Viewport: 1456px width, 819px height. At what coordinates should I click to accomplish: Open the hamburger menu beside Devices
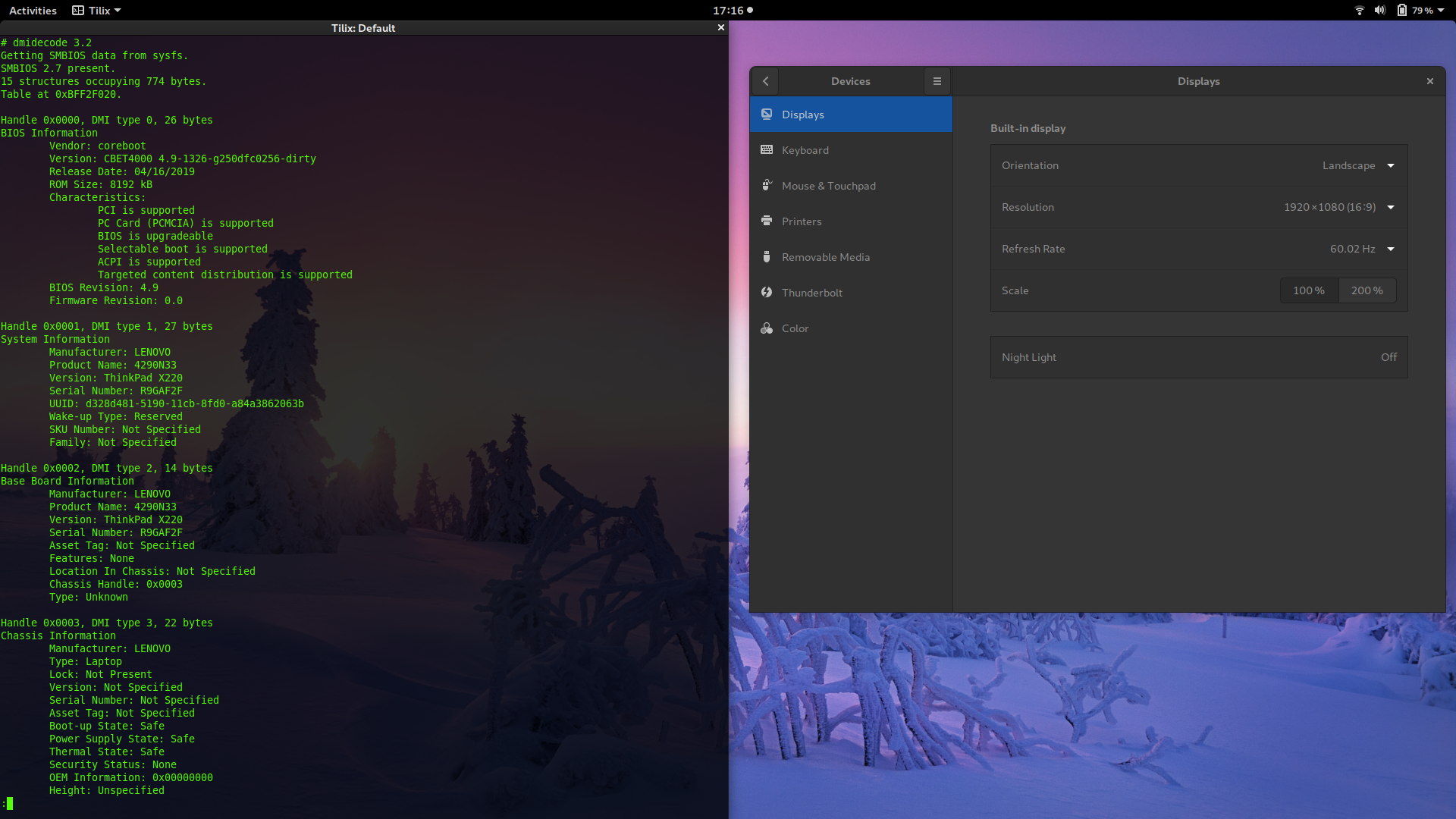(x=937, y=81)
